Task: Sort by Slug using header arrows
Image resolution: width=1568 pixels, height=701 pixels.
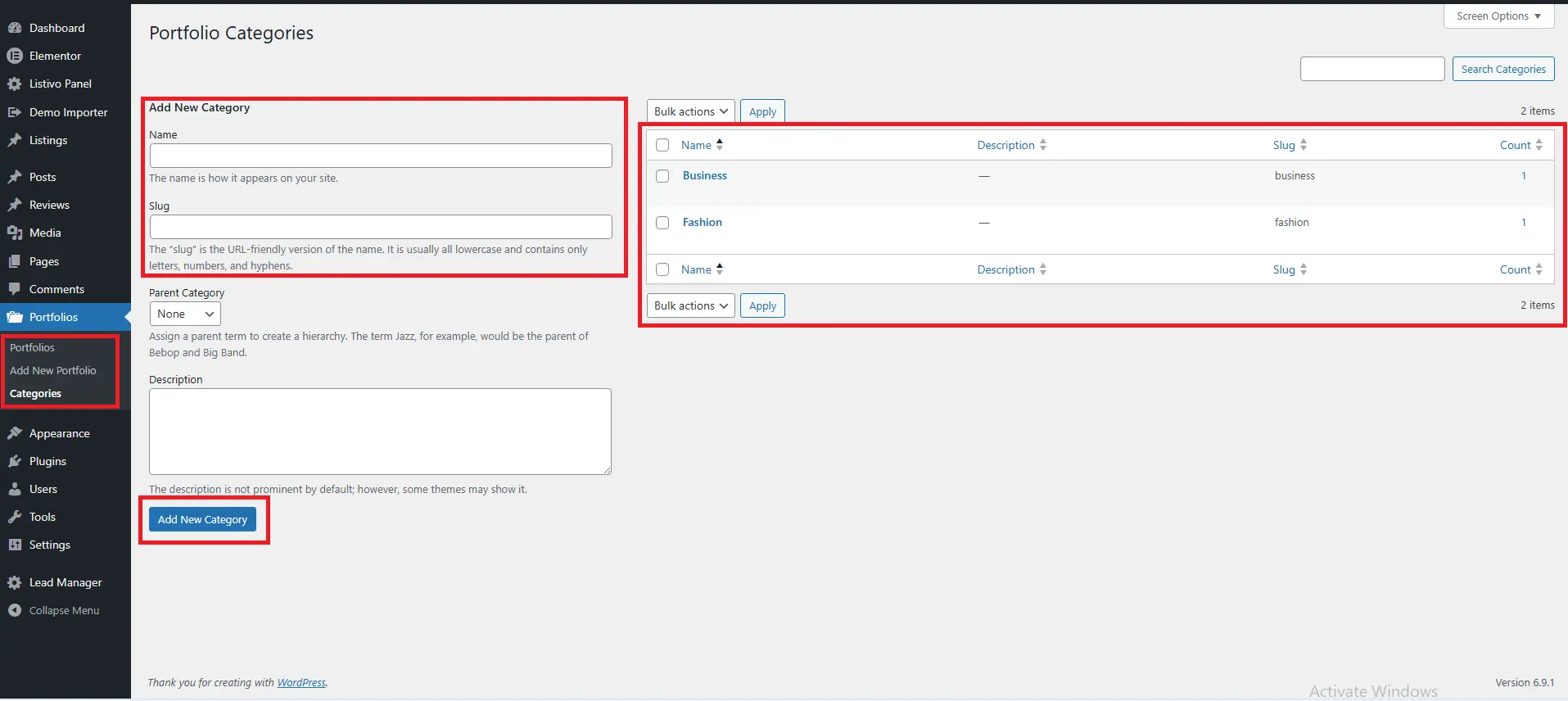Action: 1304,145
